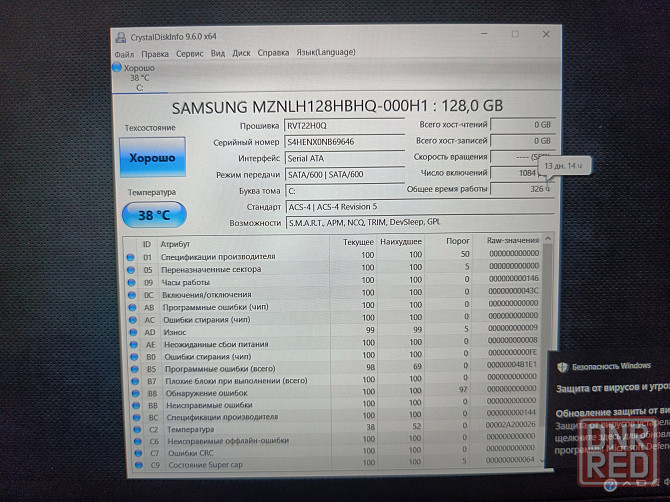The image size is (670, 502).
Task: Click the CrystalDiskInfo title bar icon
Action: click(x=120, y=38)
